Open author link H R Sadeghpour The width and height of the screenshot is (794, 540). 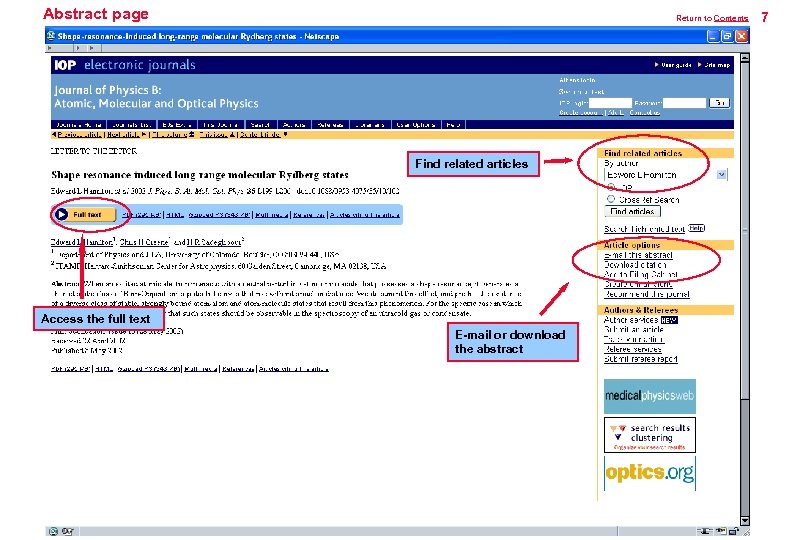coord(214,242)
